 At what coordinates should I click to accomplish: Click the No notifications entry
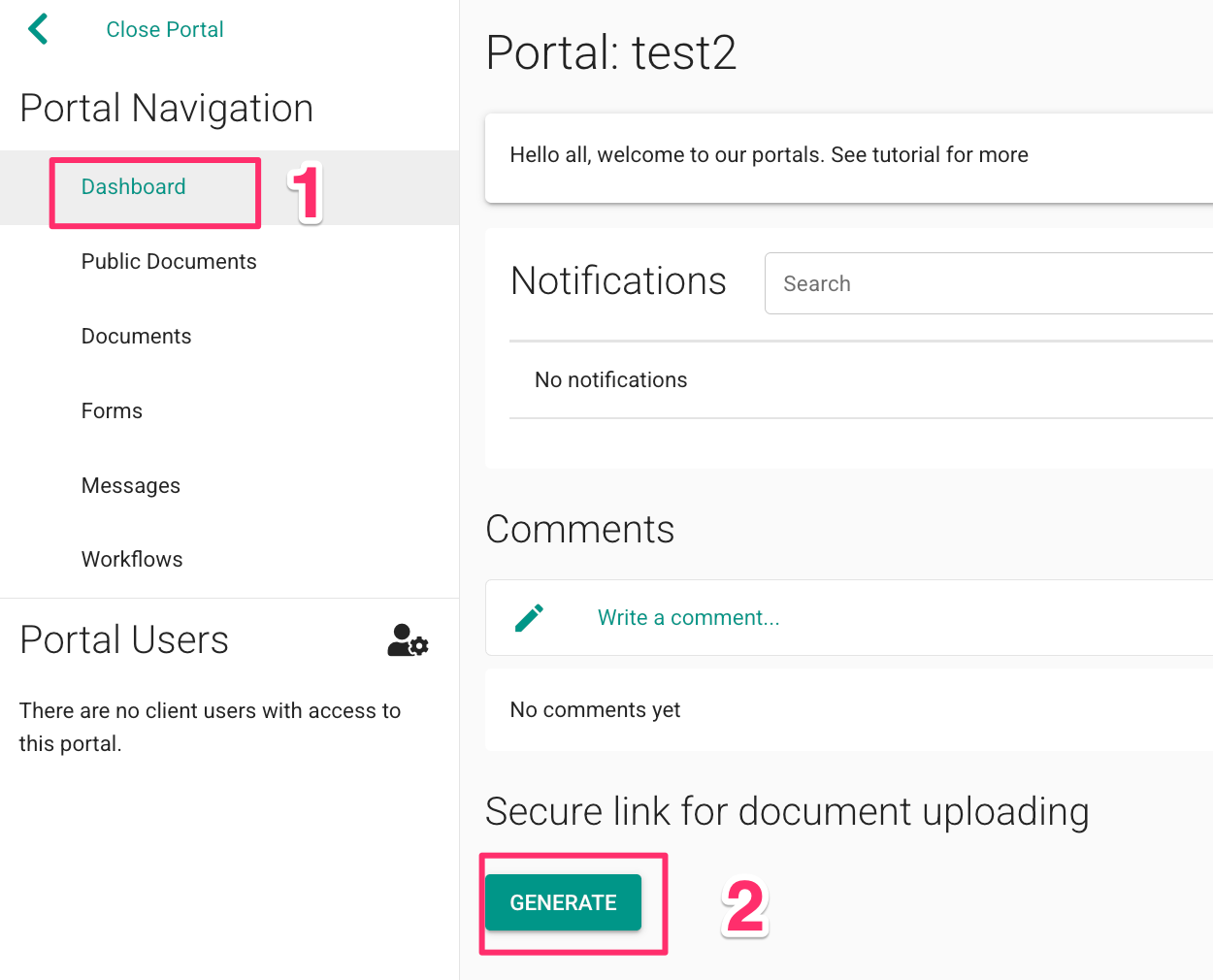coord(610,379)
